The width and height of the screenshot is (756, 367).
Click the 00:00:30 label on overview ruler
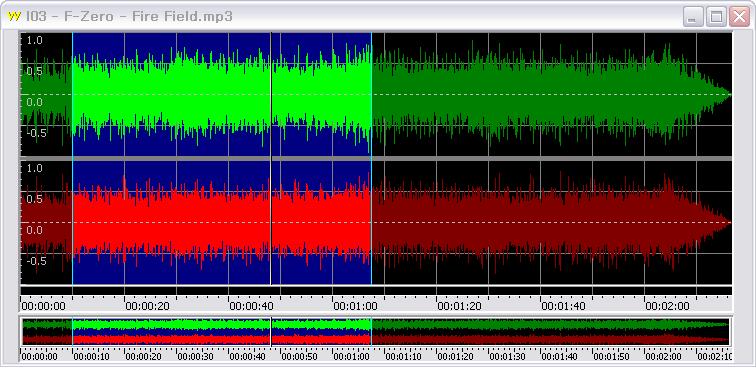pyautogui.click(x=195, y=357)
